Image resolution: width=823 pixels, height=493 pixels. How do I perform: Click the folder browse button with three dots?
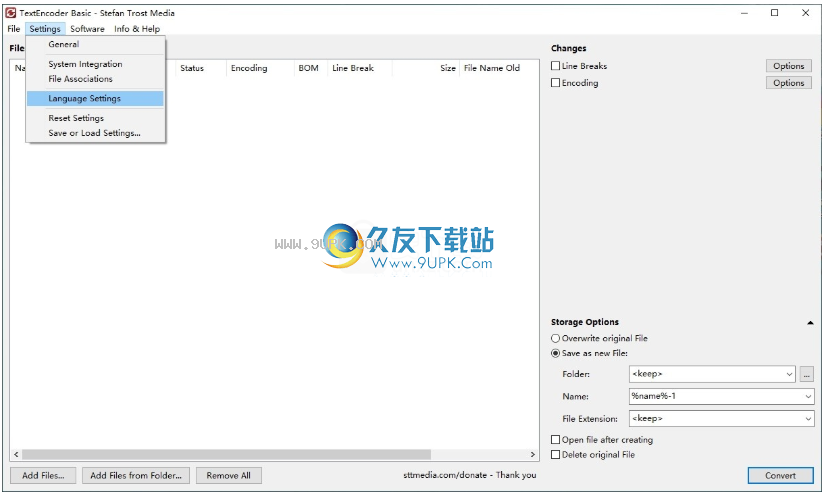(807, 374)
